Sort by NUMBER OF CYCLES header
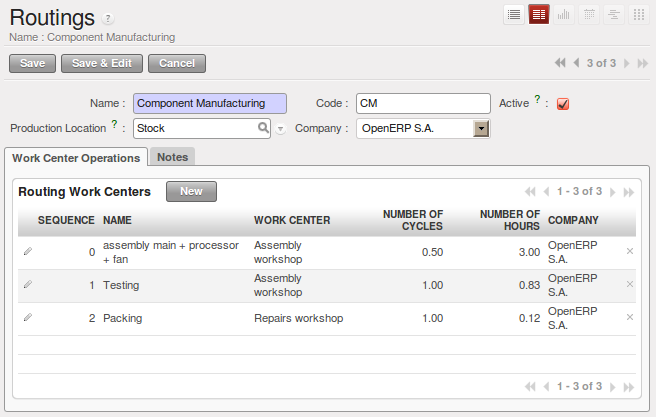The width and height of the screenshot is (656, 417). pyautogui.click(x=413, y=220)
